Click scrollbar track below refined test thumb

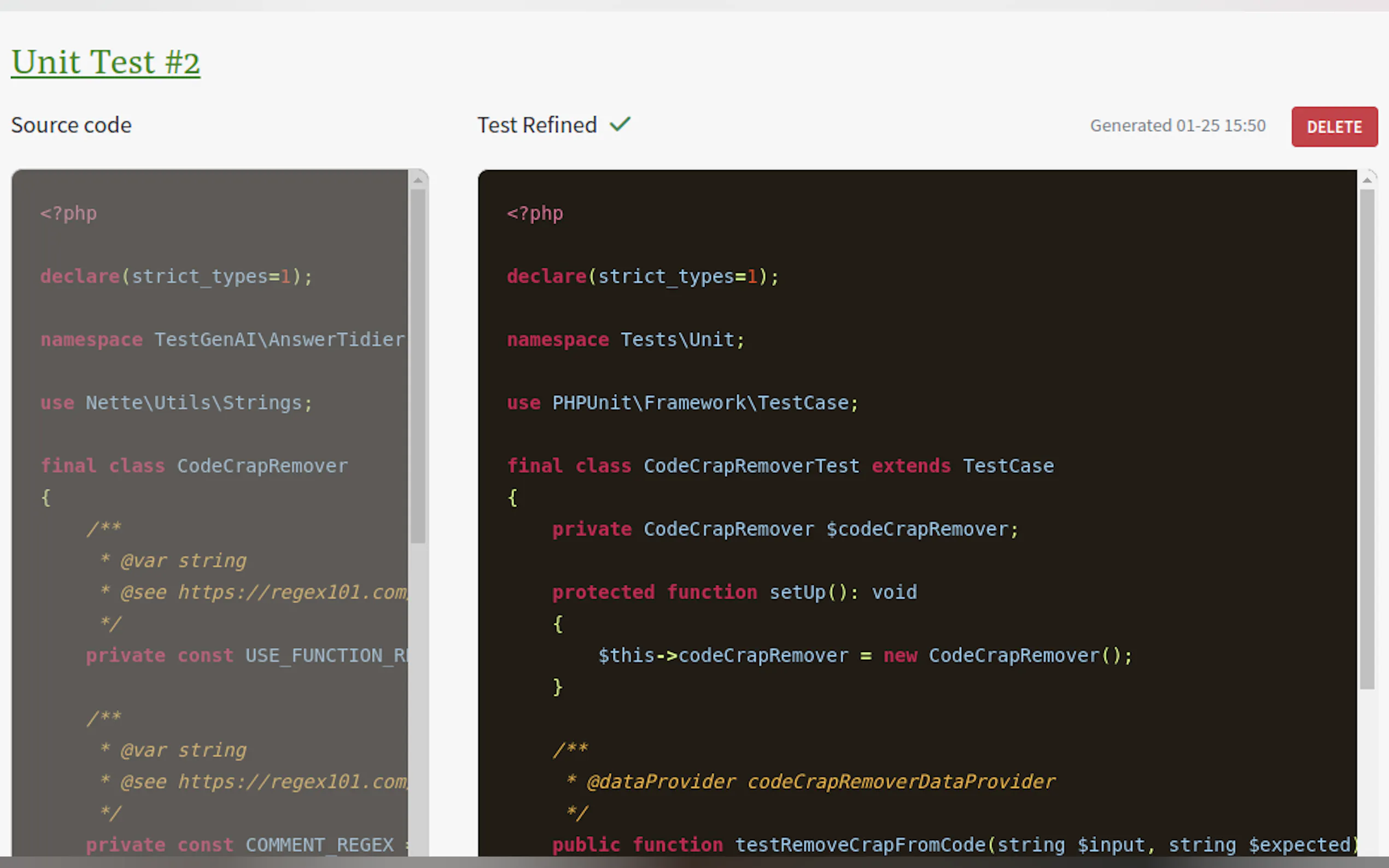[1367, 772]
